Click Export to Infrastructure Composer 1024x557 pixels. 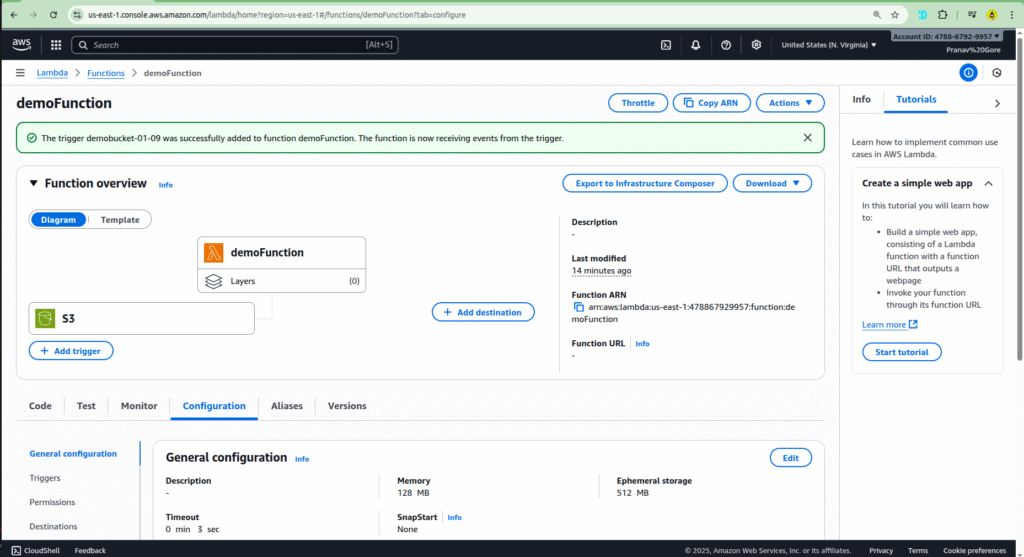[645, 183]
